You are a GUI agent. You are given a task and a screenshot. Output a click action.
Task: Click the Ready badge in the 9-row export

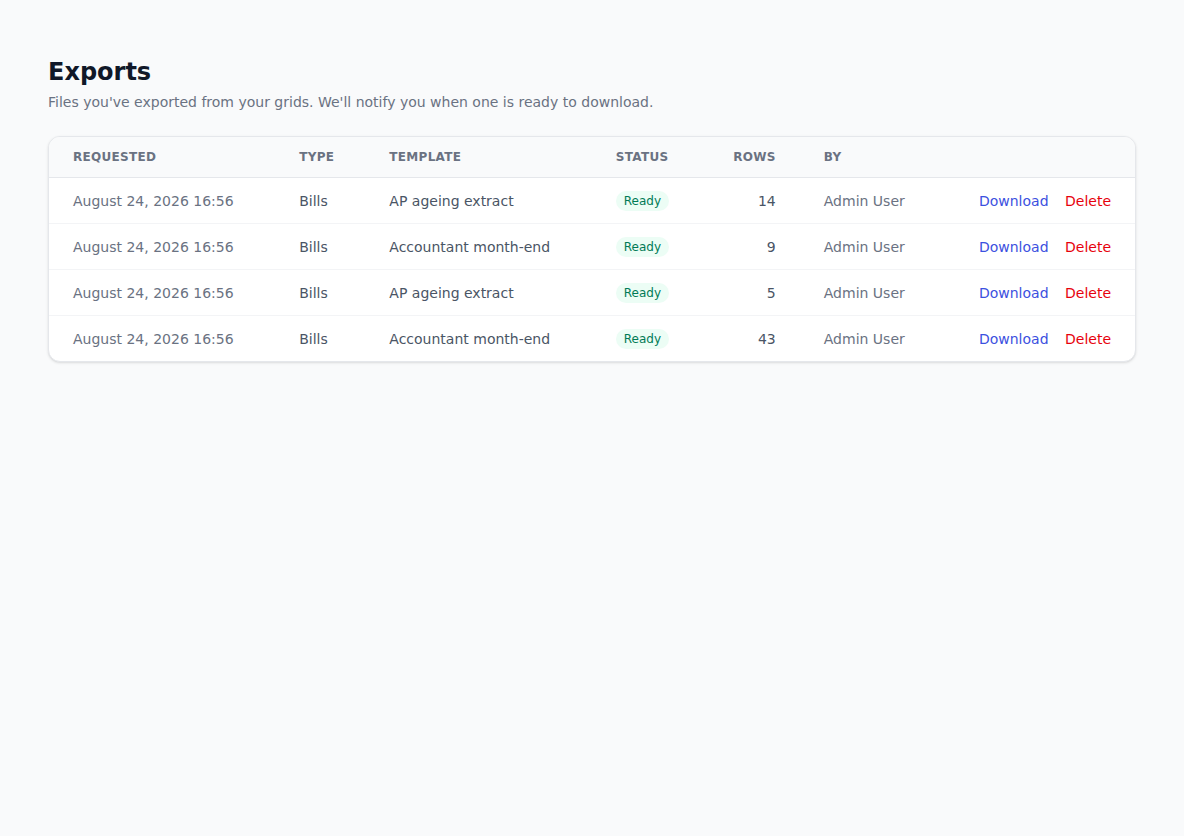coord(642,247)
